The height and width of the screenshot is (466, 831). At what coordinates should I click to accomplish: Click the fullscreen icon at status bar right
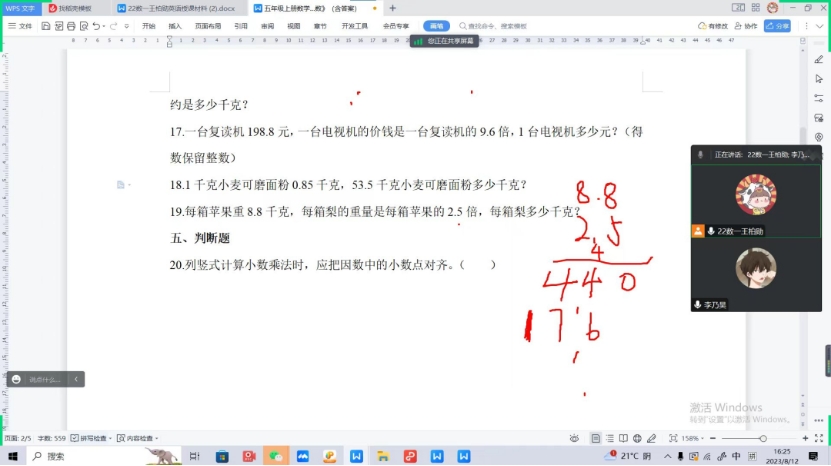pyautogui.click(x=818, y=438)
